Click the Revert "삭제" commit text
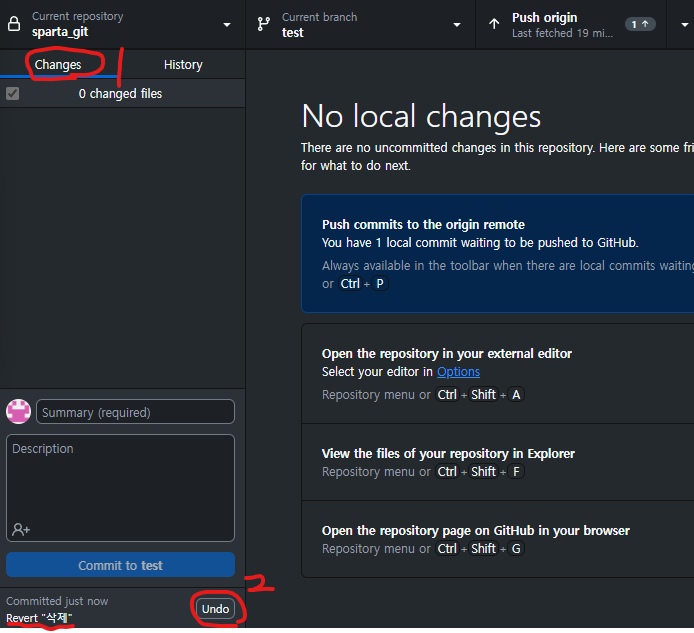 39,618
